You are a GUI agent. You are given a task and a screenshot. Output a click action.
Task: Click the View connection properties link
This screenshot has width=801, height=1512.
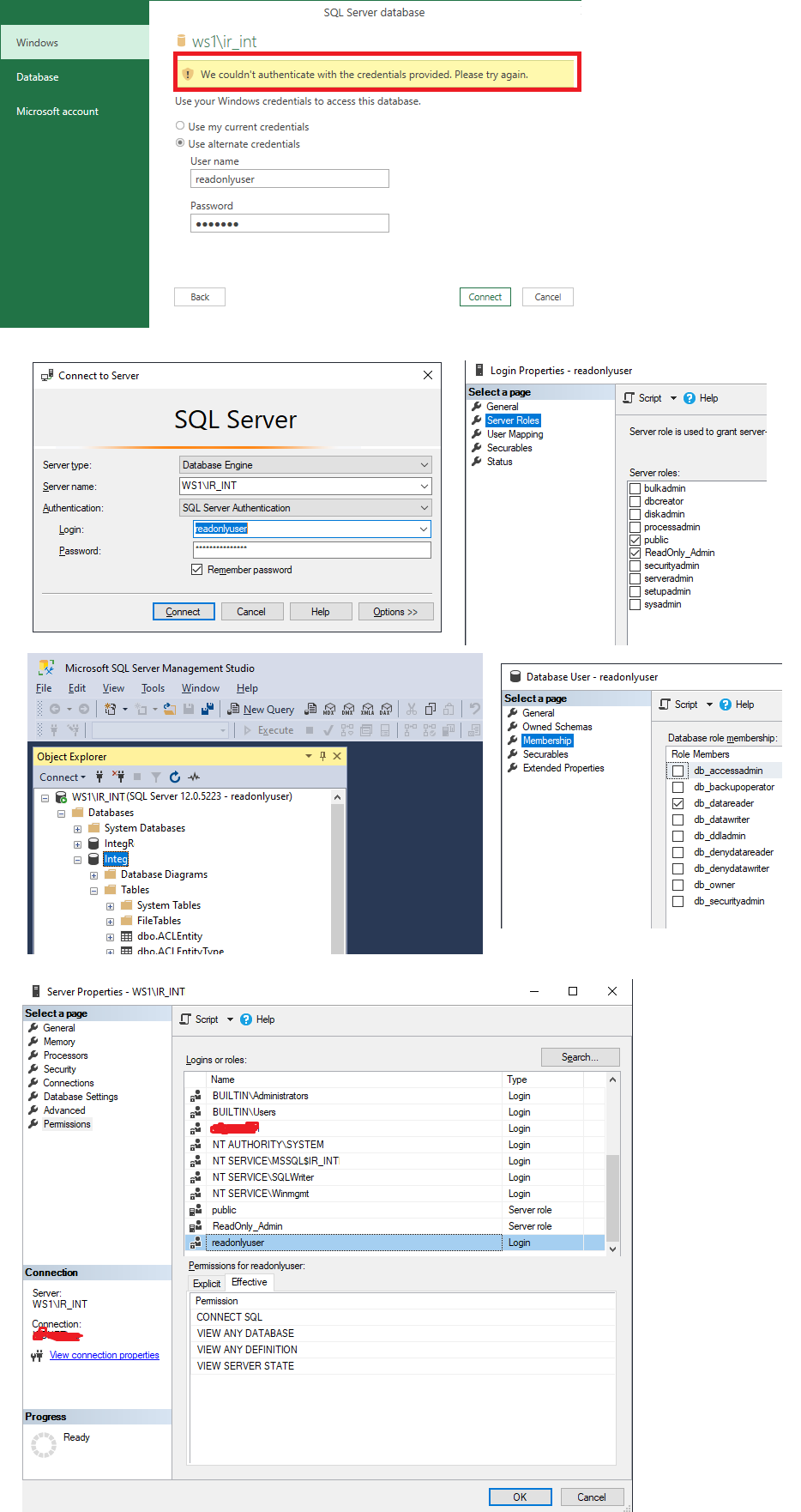pyautogui.click(x=105, y=1355)
